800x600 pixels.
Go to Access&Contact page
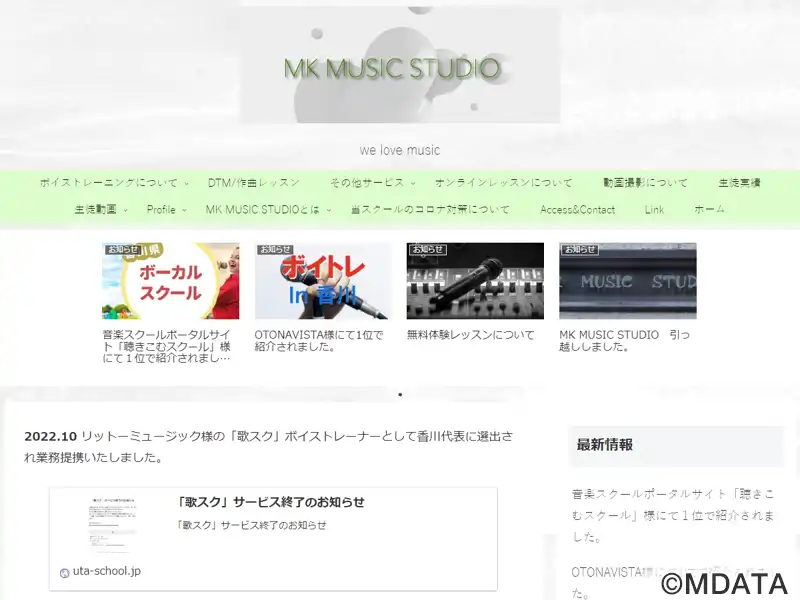coord(578,209)
